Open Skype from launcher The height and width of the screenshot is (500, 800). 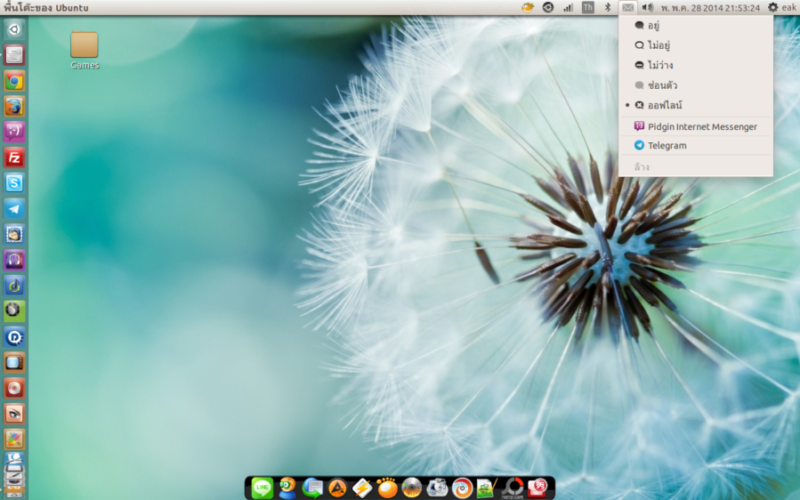point(14,183)
